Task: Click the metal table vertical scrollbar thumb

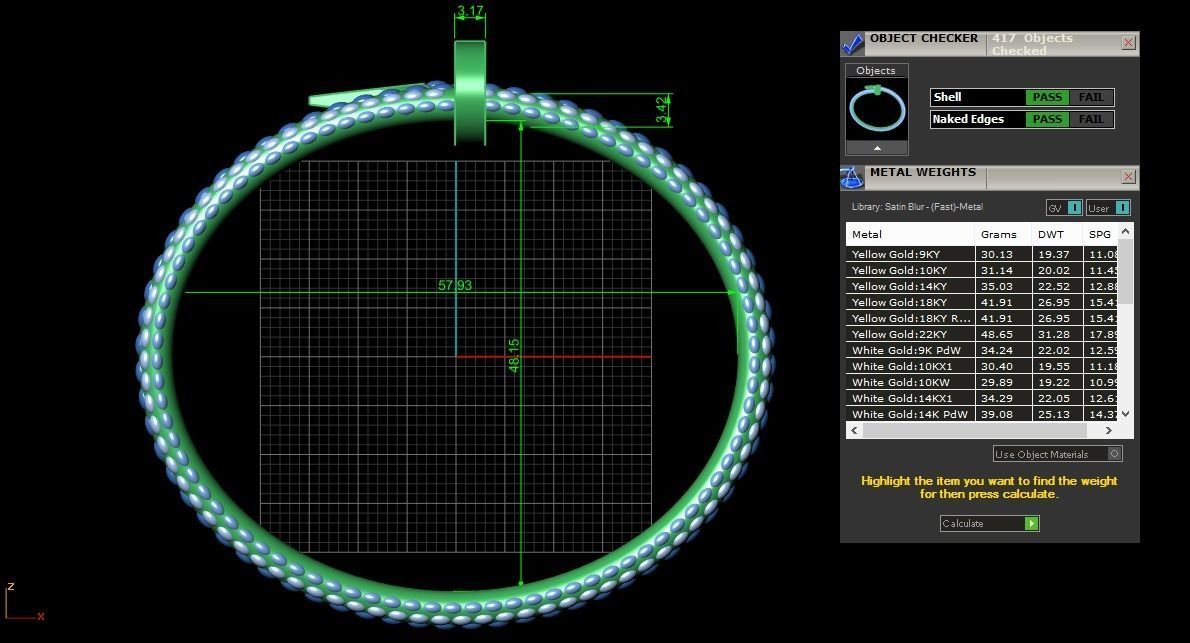Action: point(1125,270)
